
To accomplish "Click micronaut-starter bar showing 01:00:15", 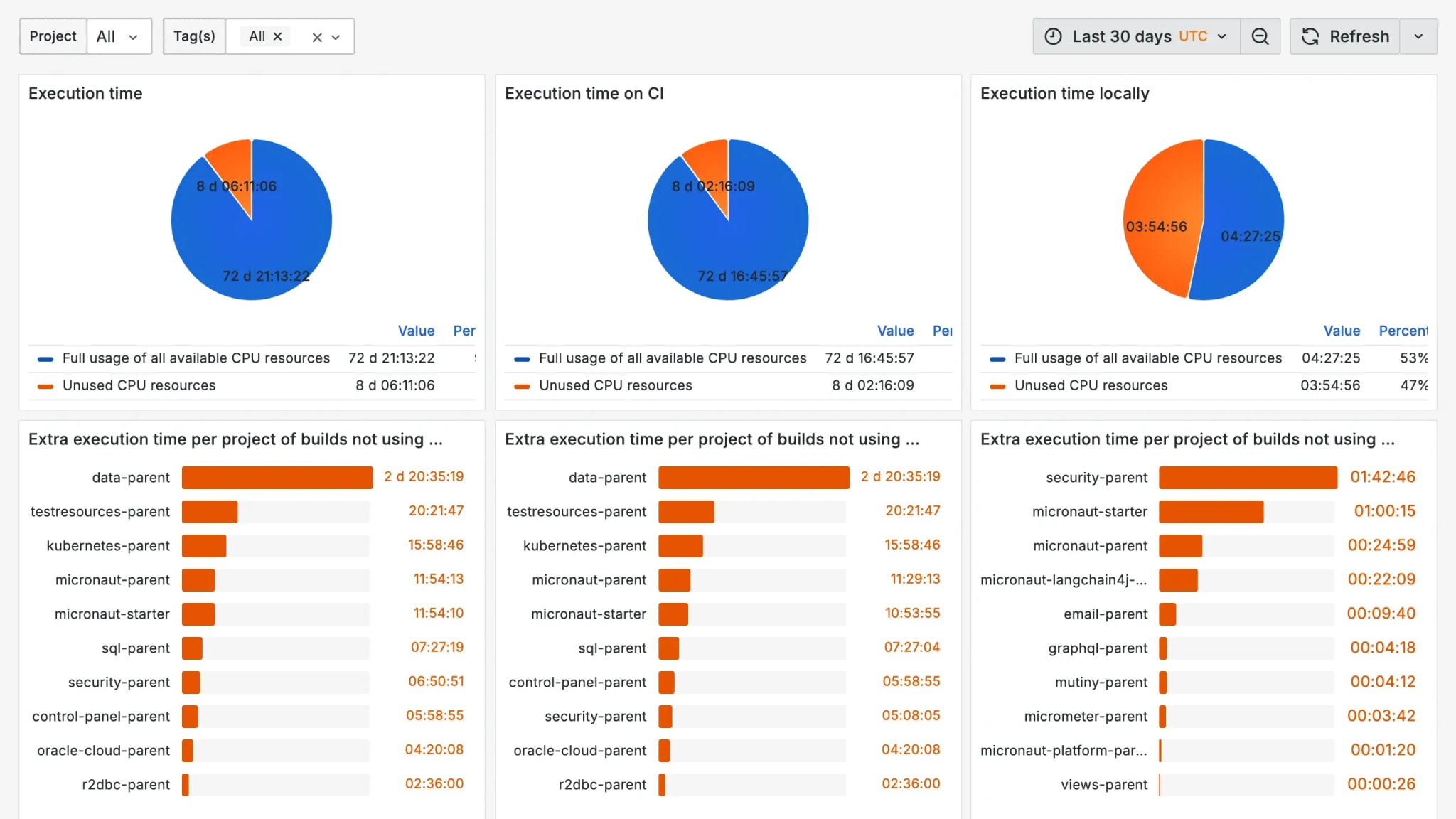I will (x=1211, y=512).
